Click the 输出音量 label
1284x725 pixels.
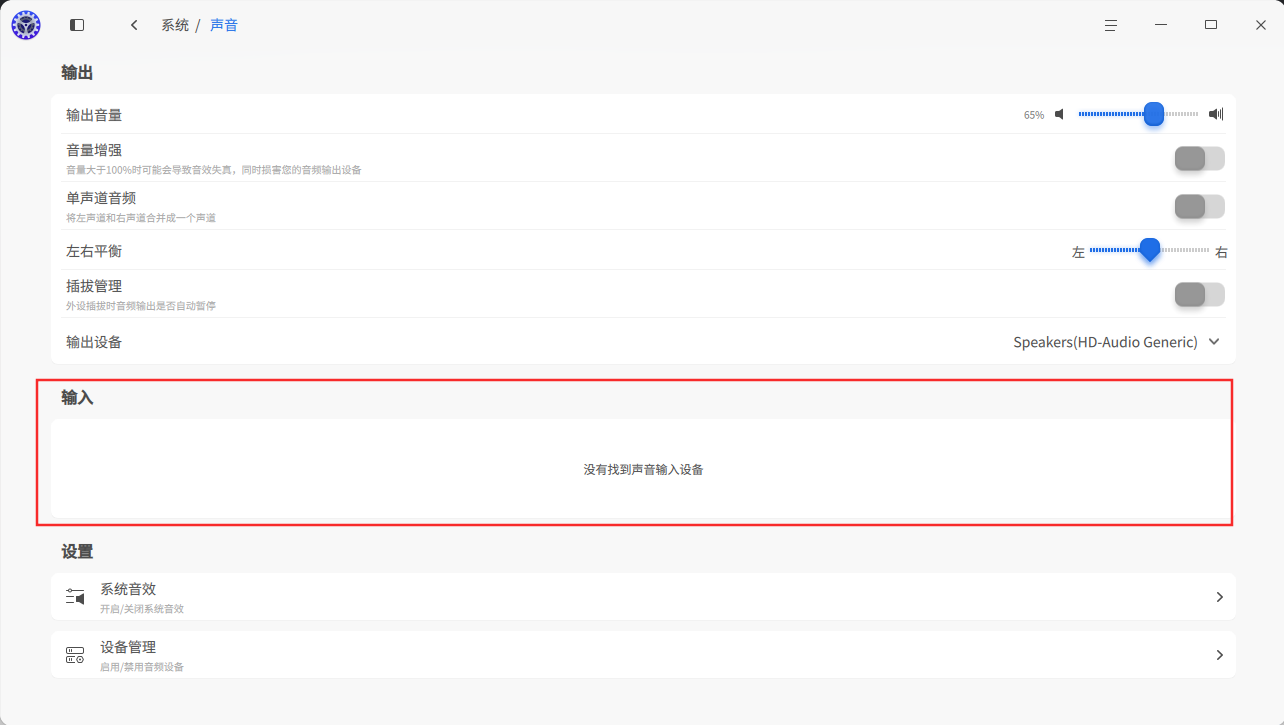tap(94, 115)
